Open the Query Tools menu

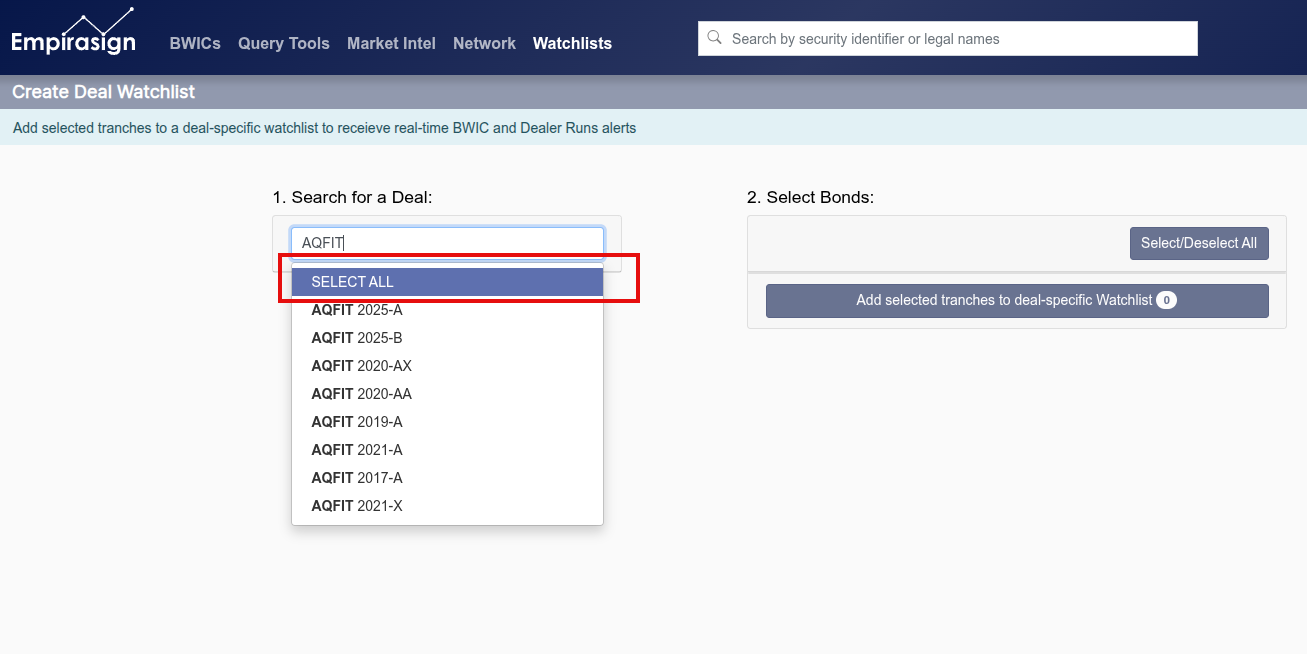tap(284, 43)
